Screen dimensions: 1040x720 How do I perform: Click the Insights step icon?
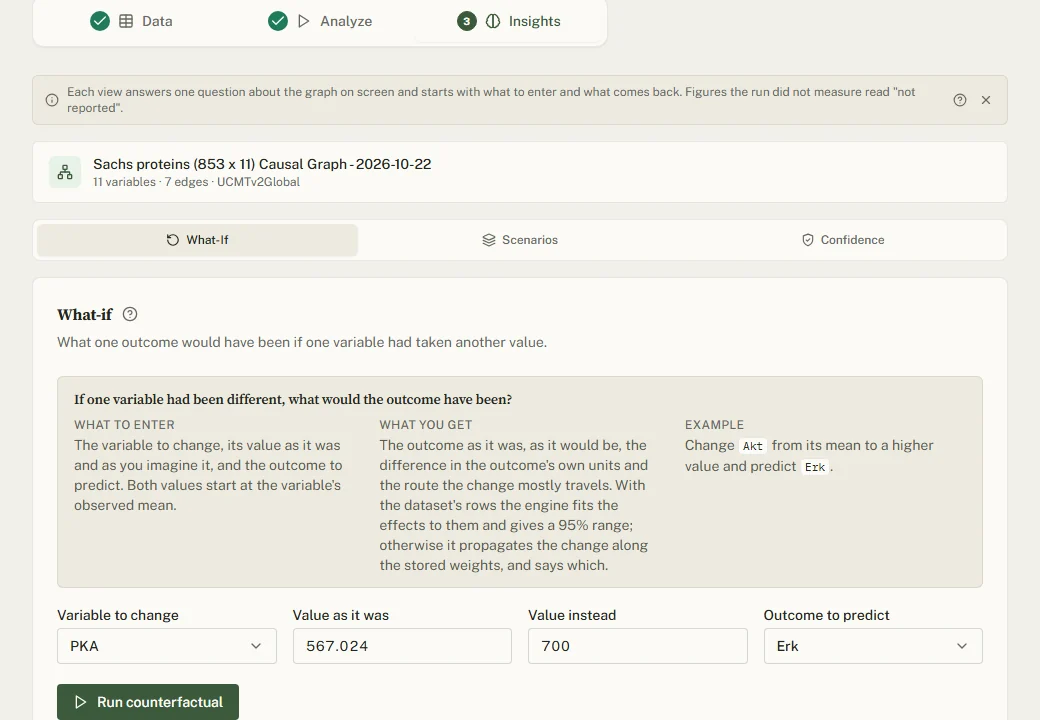pyautogui.click(x=493, y=21)
